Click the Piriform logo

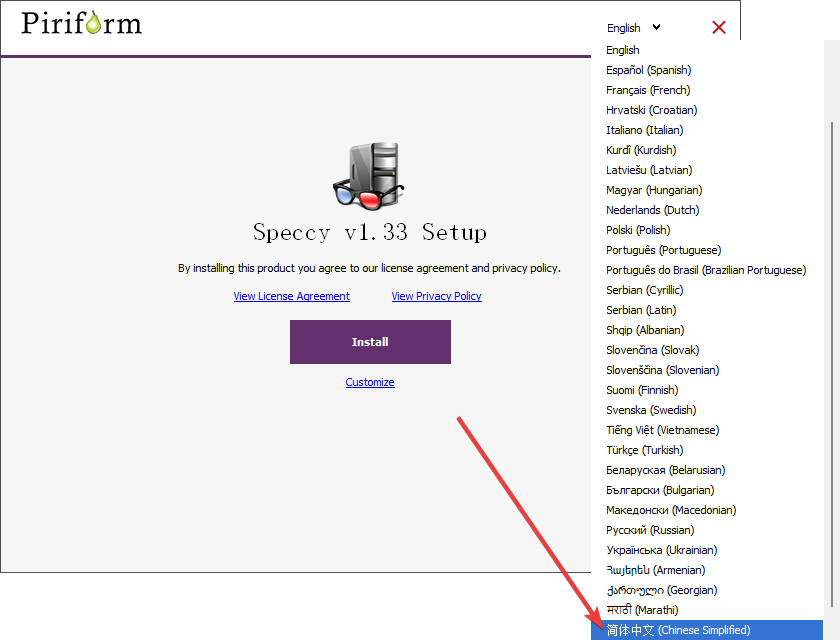[x=81, y=23]
